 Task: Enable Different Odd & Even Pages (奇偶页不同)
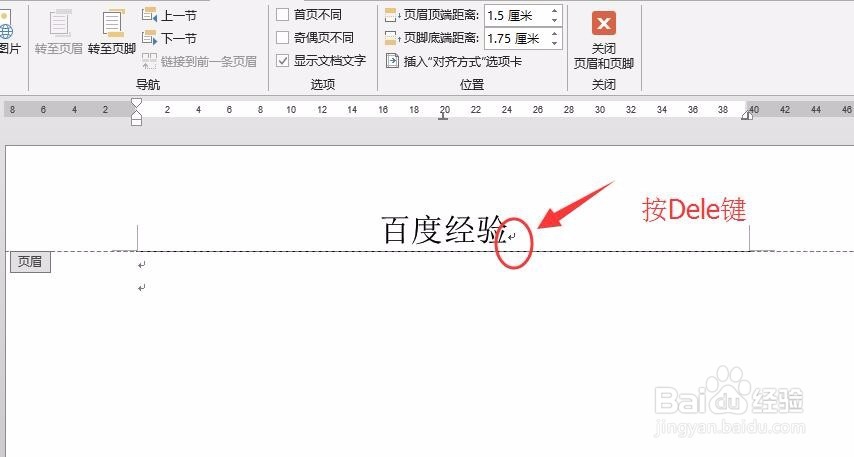click(282, 38)
